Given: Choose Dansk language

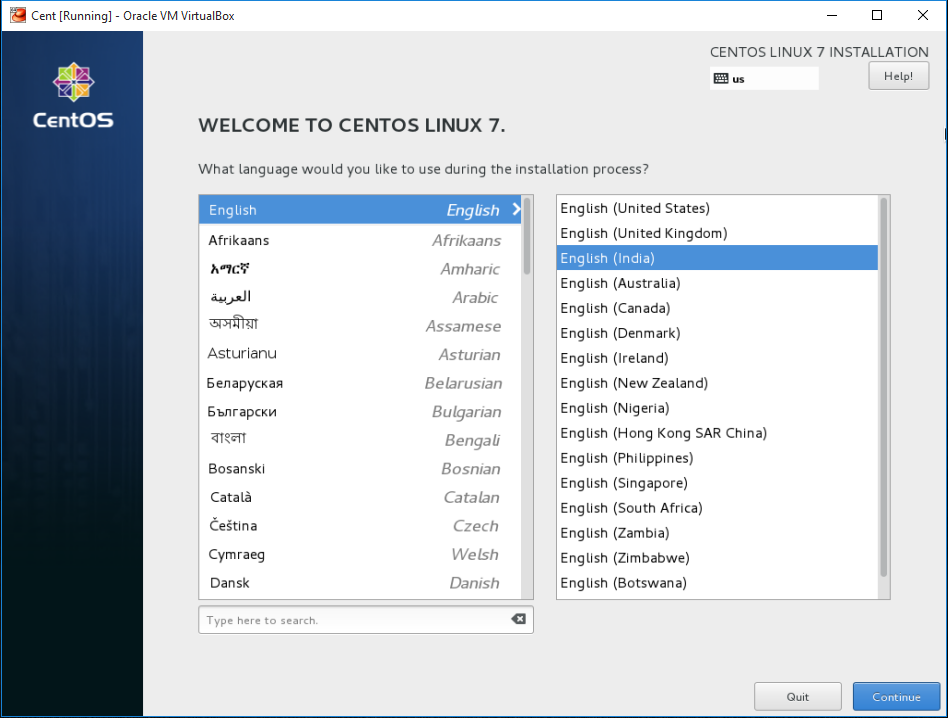Looking at the screenshot, I should (360, 583).
